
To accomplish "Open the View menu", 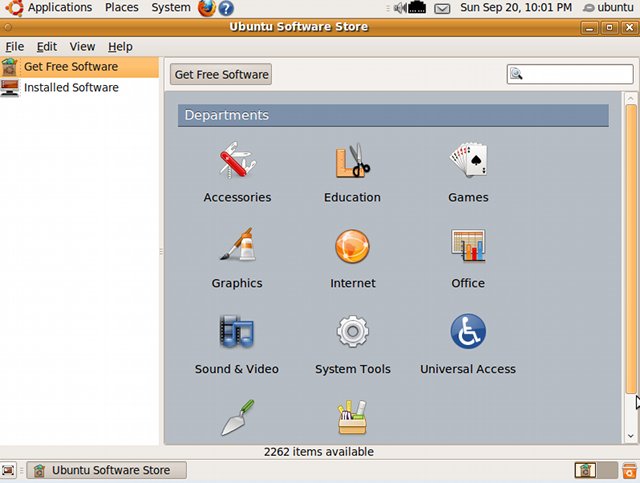I will point(82,47).
